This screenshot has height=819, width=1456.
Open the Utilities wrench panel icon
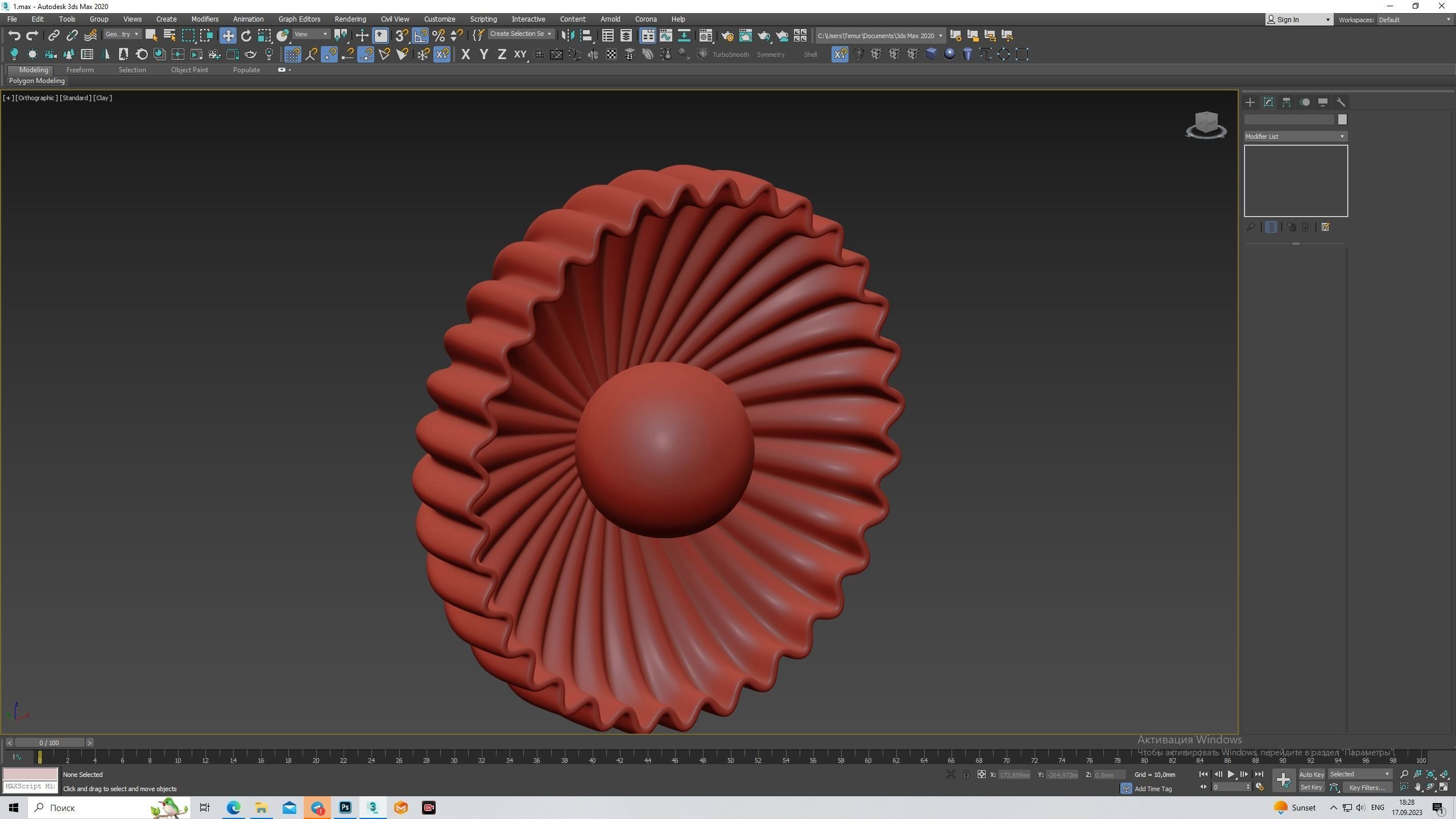point(1341,102)
